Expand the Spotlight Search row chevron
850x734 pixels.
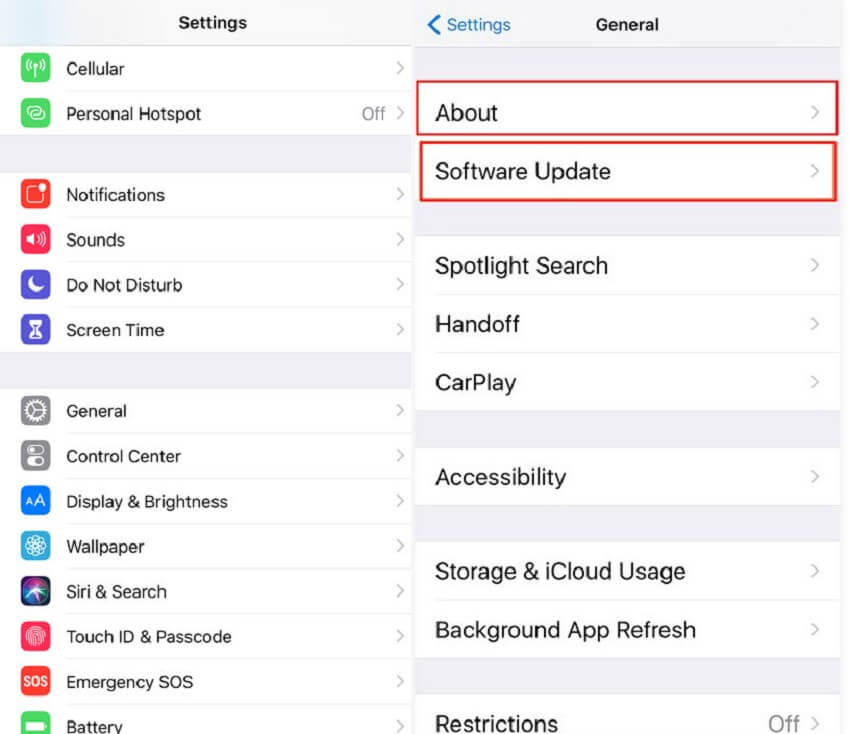pos(815,266)
